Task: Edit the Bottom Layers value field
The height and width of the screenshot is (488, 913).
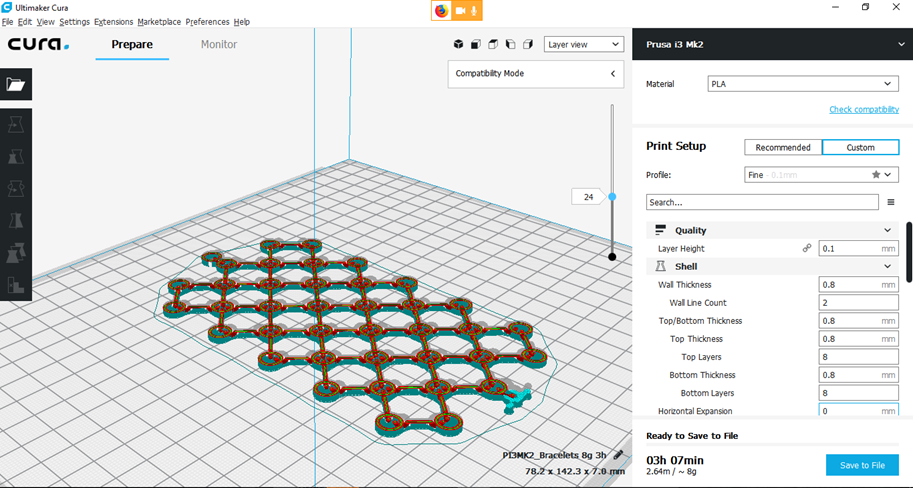Action: [x=858, y=393]
